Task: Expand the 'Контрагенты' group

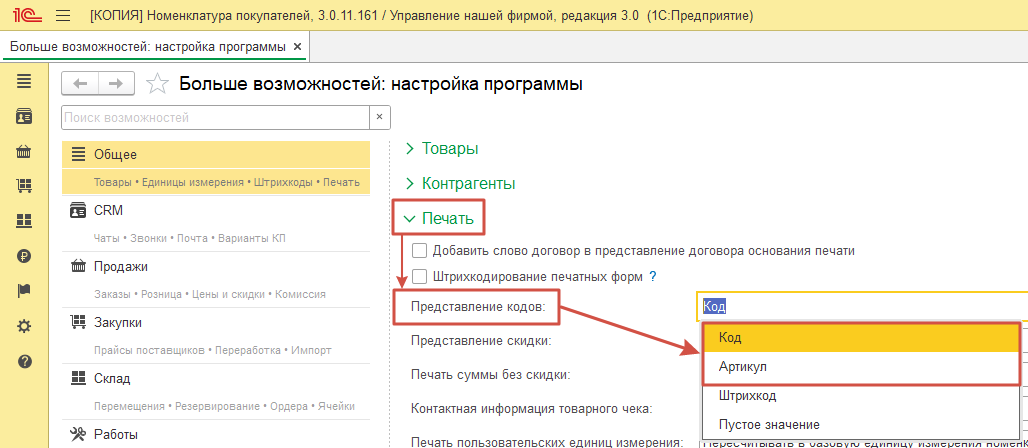Action: pyautogui.click(x=460, y=182)
